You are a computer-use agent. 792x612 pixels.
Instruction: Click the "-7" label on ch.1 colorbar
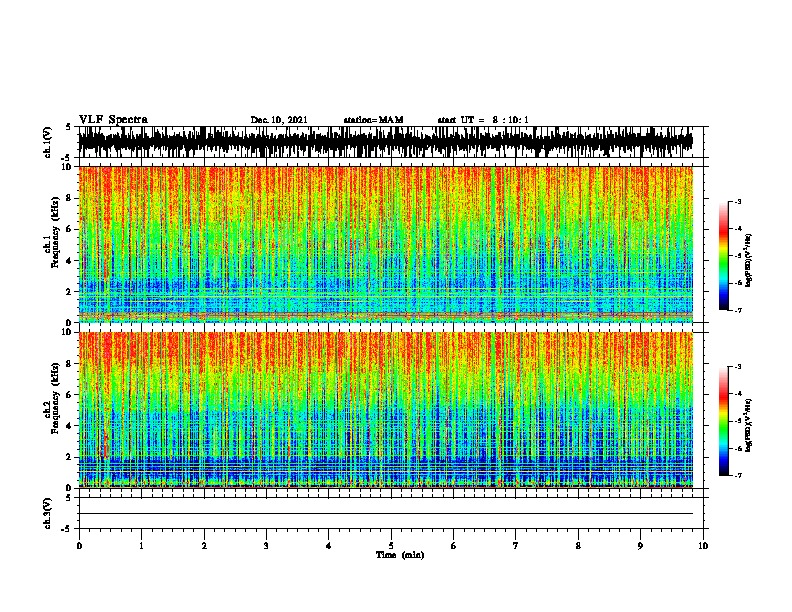(738, 310)
